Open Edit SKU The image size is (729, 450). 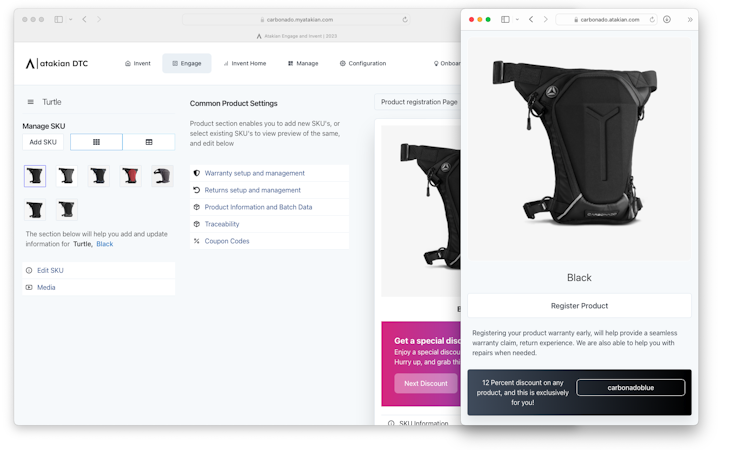pyautogui.click(x=99, y=270)
